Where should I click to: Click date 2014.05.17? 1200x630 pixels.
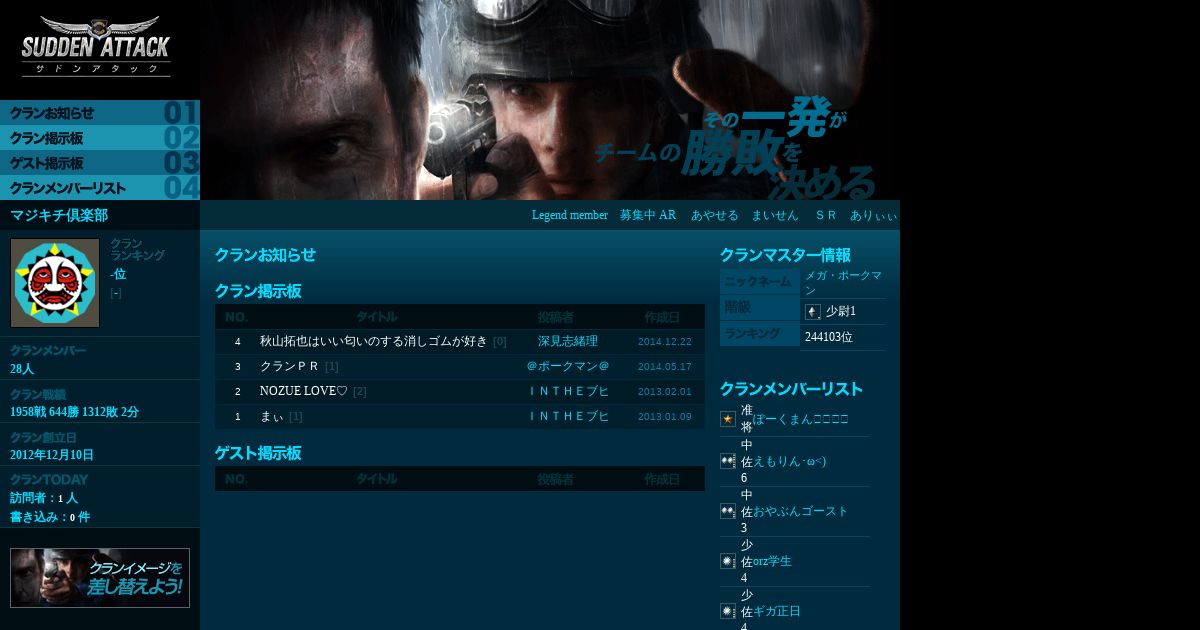click(665, 367)
